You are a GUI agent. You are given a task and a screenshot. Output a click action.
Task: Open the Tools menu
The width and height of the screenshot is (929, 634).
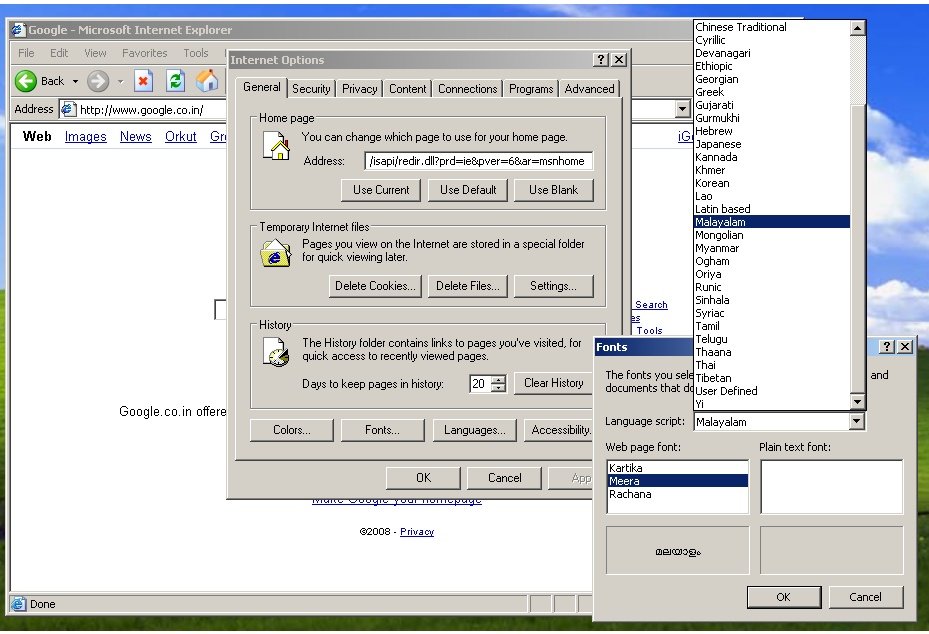196,53
